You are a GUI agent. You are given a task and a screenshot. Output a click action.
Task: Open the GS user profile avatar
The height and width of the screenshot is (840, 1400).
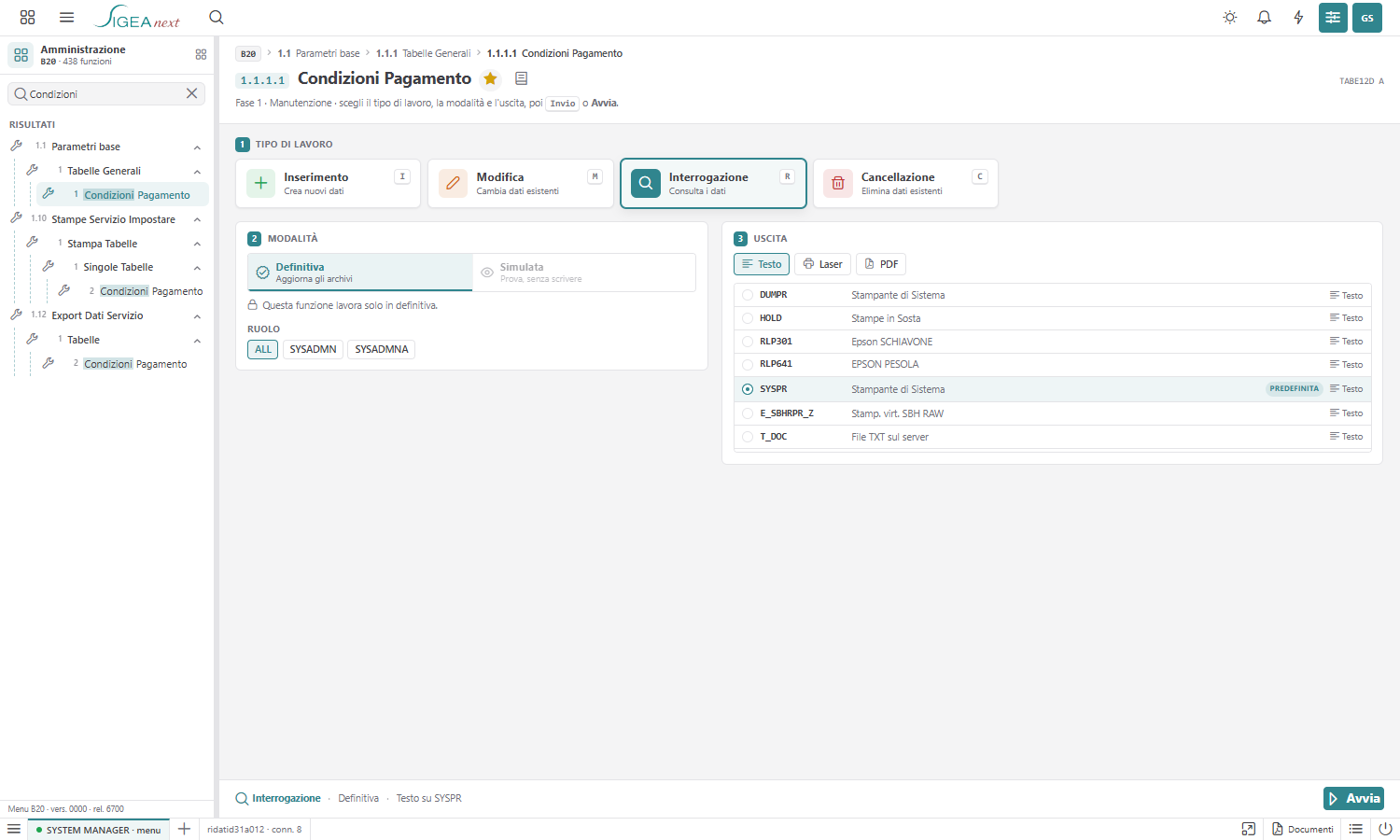tap(1367, 18)
